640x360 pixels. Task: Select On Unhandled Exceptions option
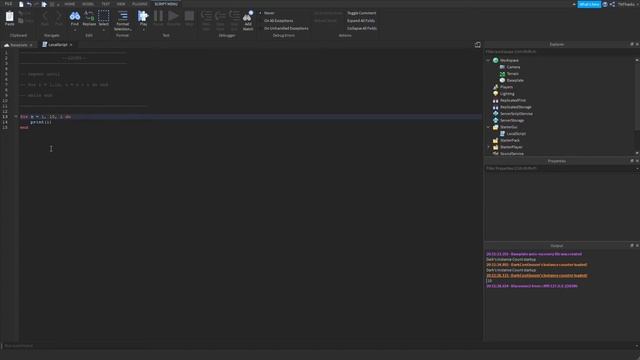(286, 29)
